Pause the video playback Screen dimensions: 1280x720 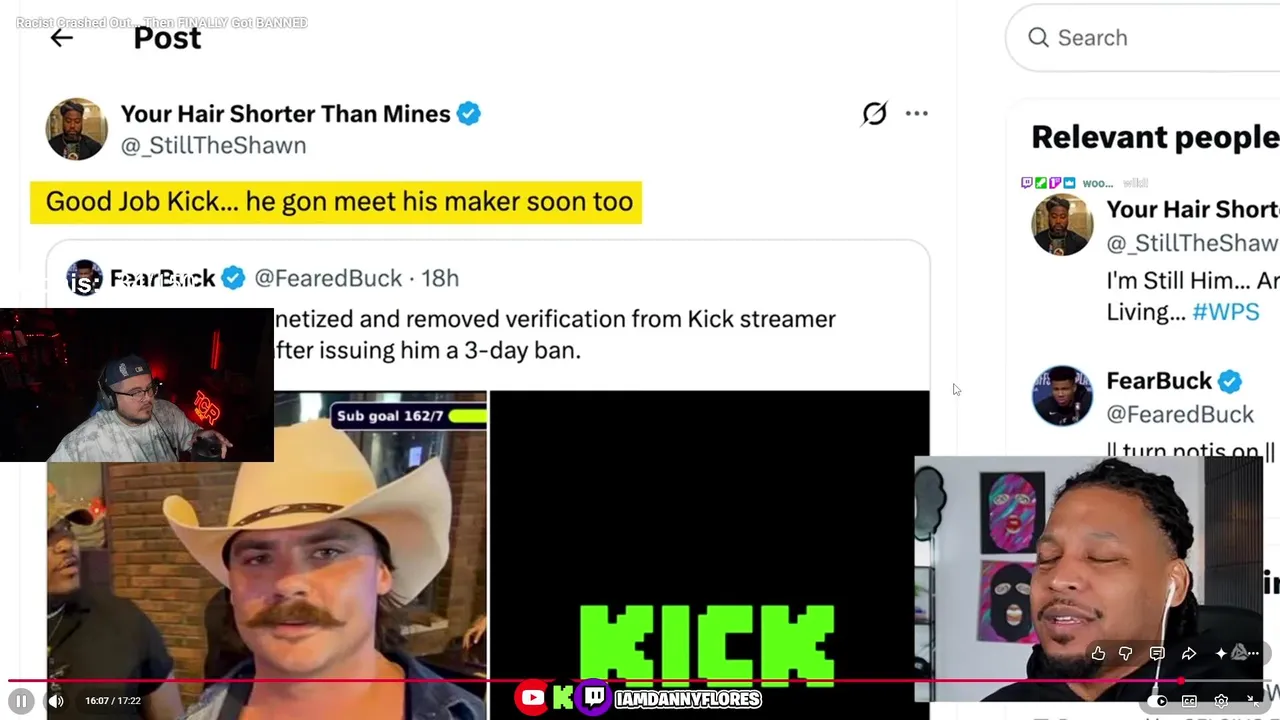(21, 701)
